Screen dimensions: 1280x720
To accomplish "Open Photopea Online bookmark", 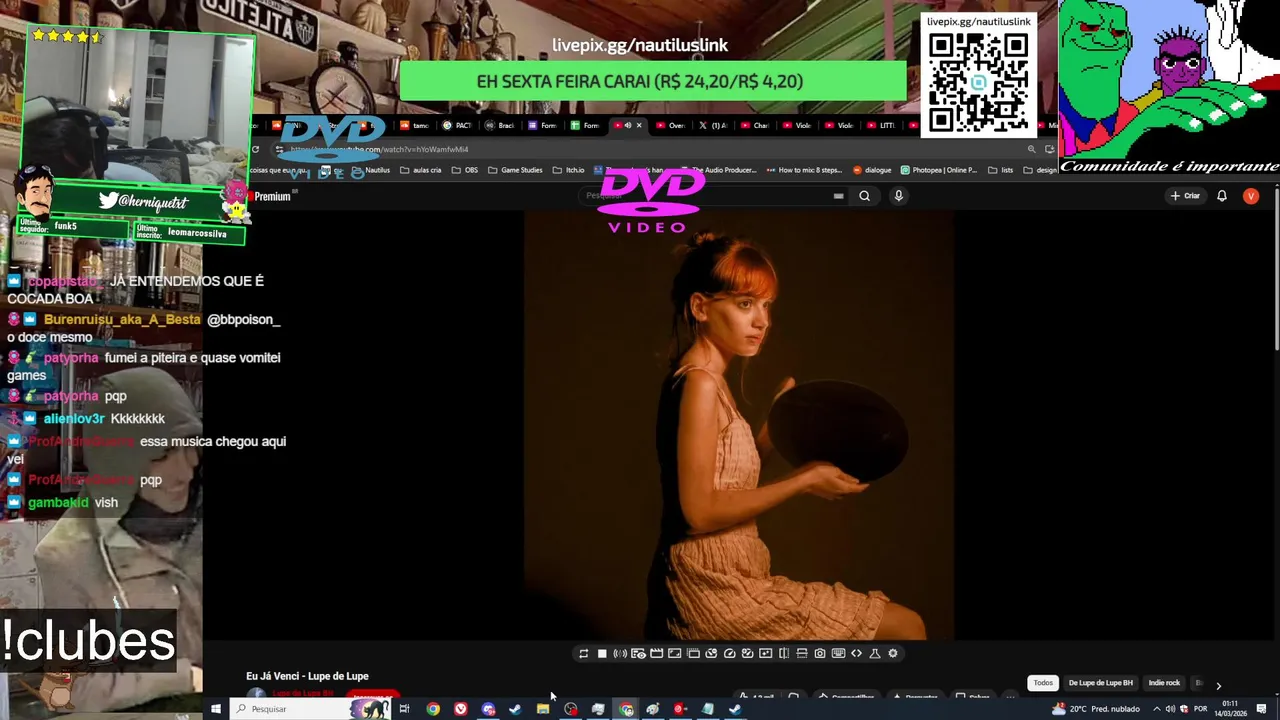I will pyautogui.click(x=940, y=170).
